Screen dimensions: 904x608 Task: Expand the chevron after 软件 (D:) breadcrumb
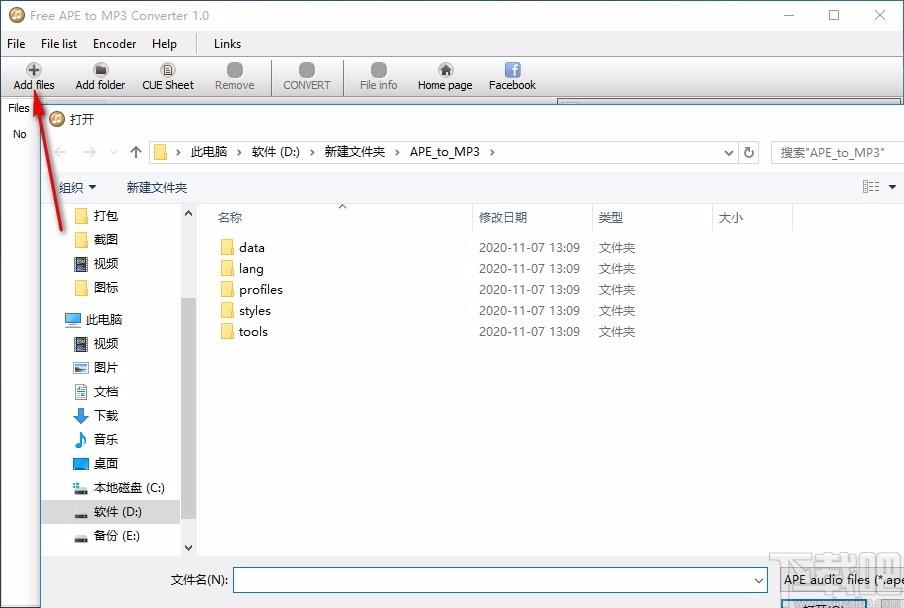click(x=312, y=152)
